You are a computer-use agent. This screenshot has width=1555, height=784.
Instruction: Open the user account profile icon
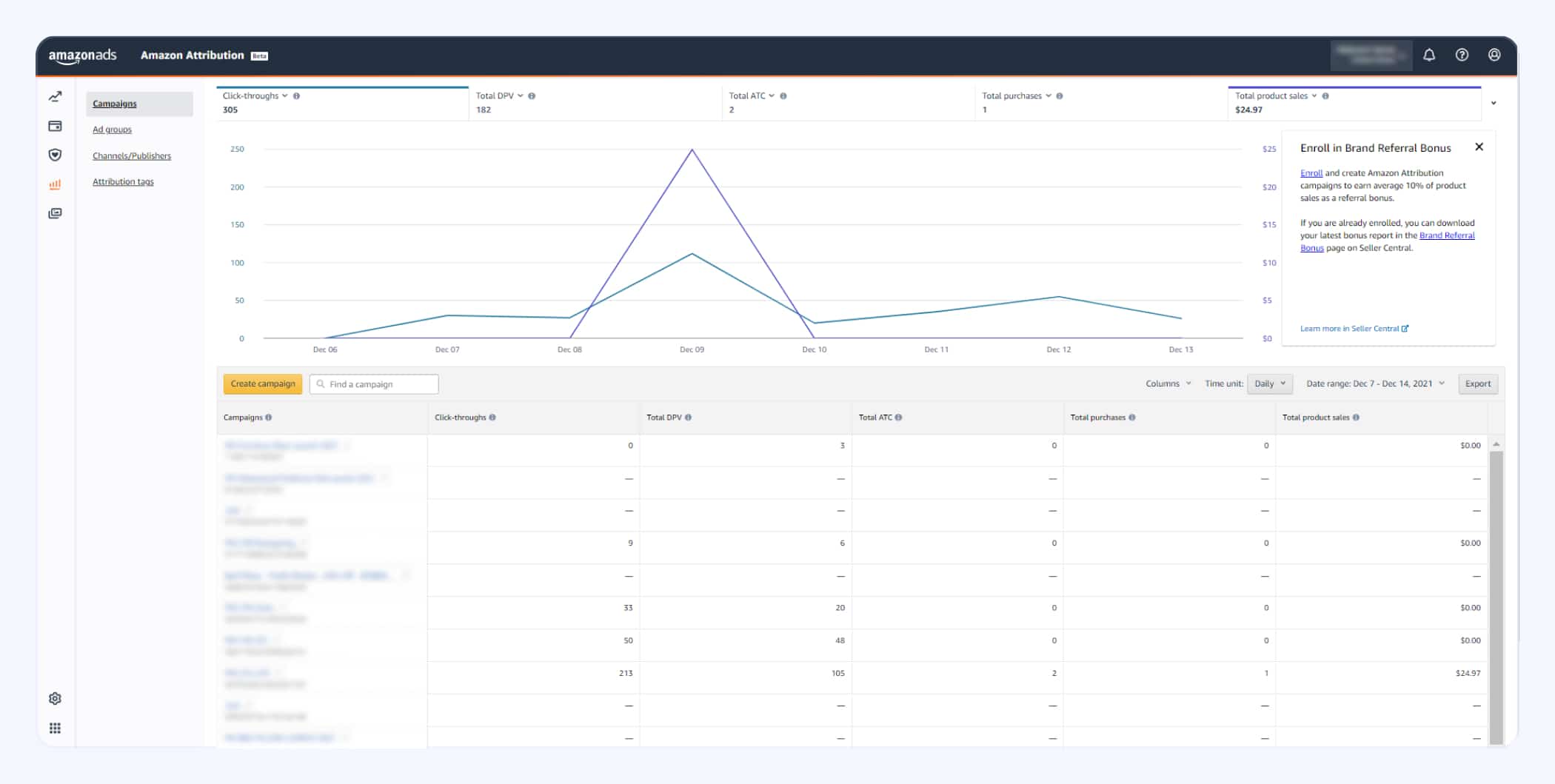(1494, 55)
